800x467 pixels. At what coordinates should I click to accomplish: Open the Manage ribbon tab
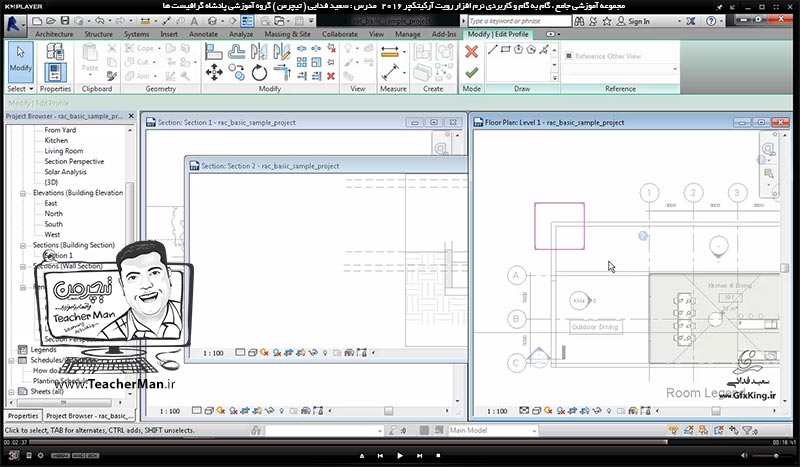click(x=408, y=34)
